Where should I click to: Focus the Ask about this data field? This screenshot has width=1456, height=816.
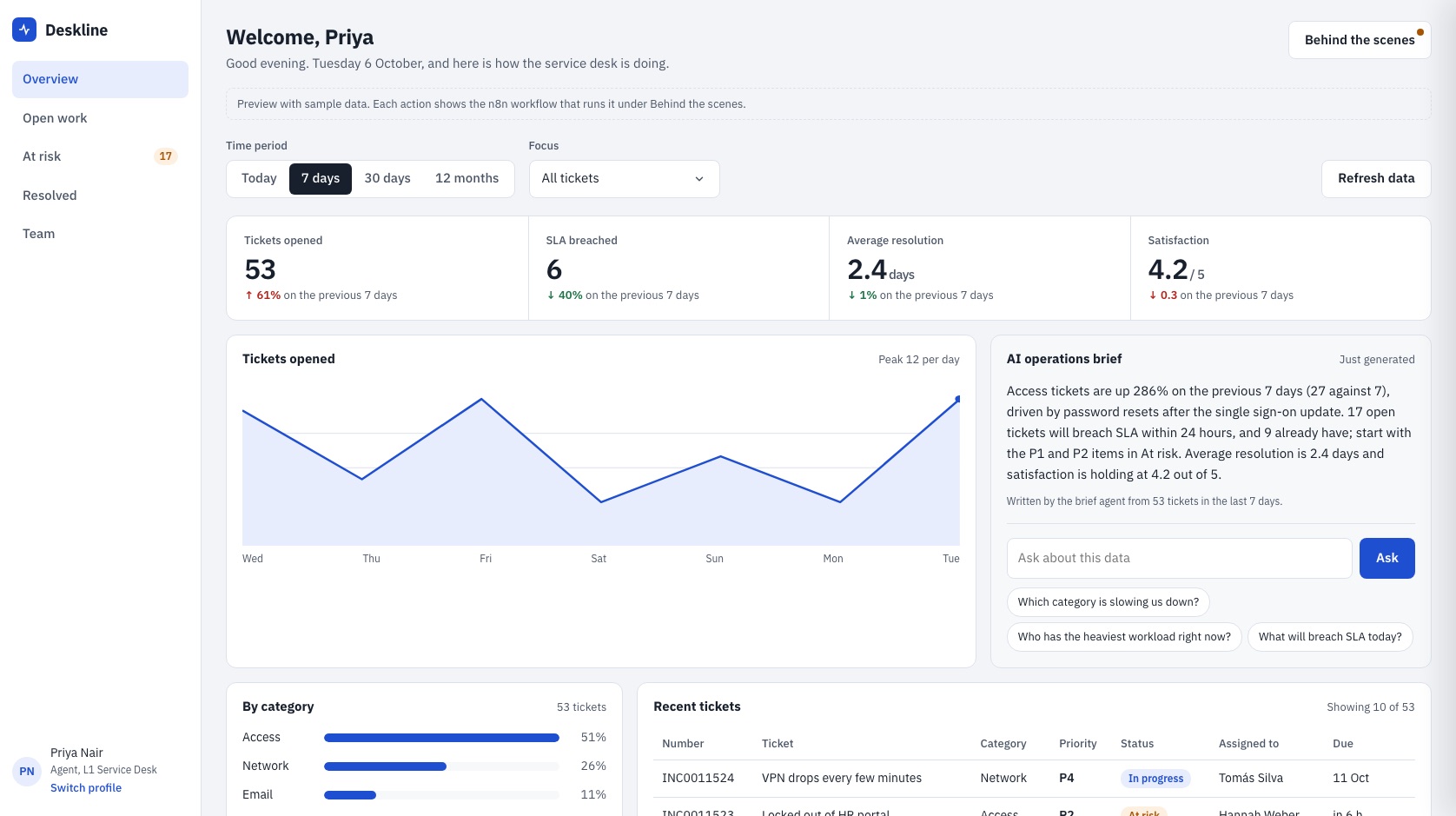[x=1179, y=558]
